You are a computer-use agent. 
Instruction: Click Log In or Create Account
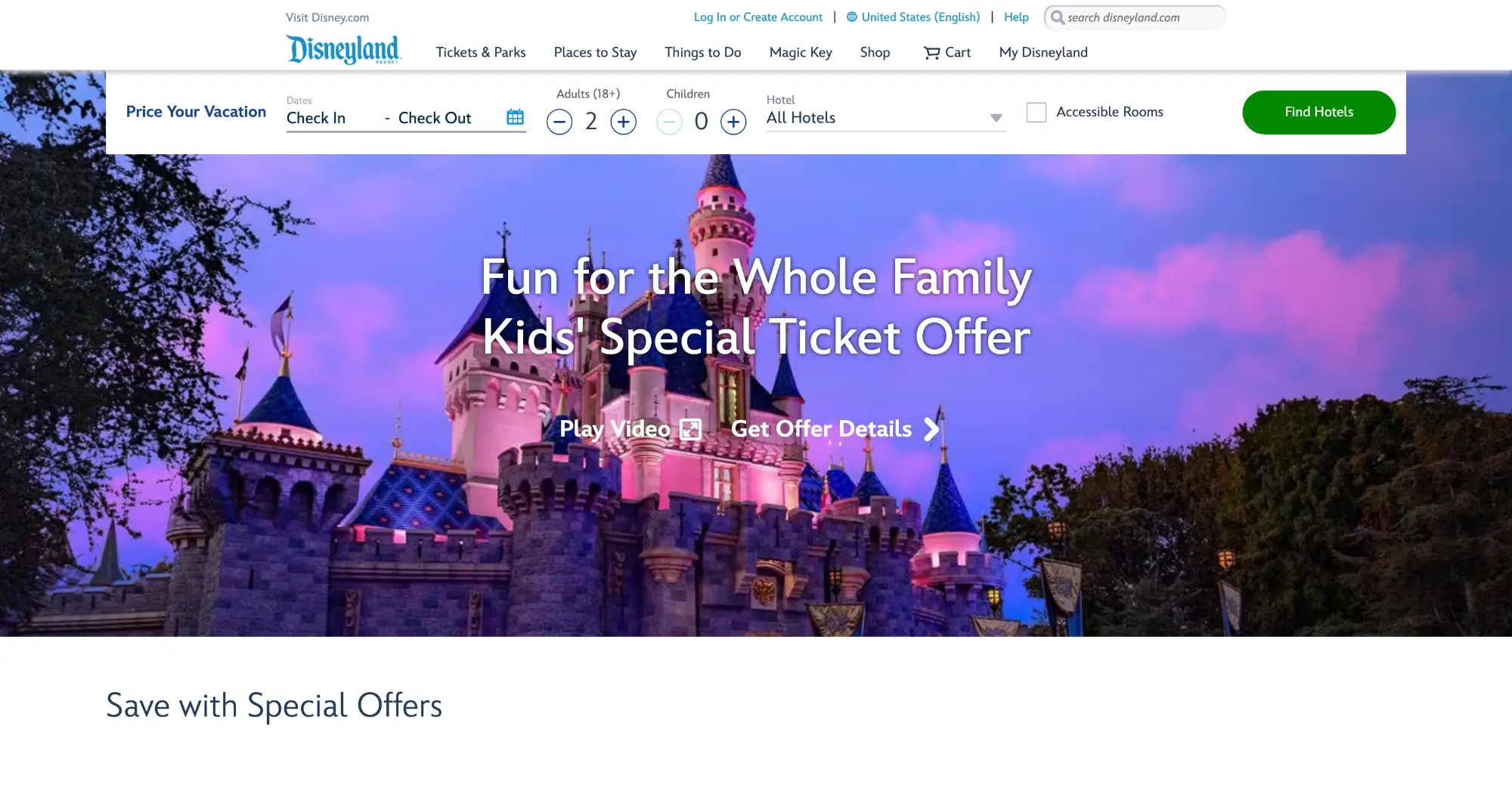pos(758,17)
